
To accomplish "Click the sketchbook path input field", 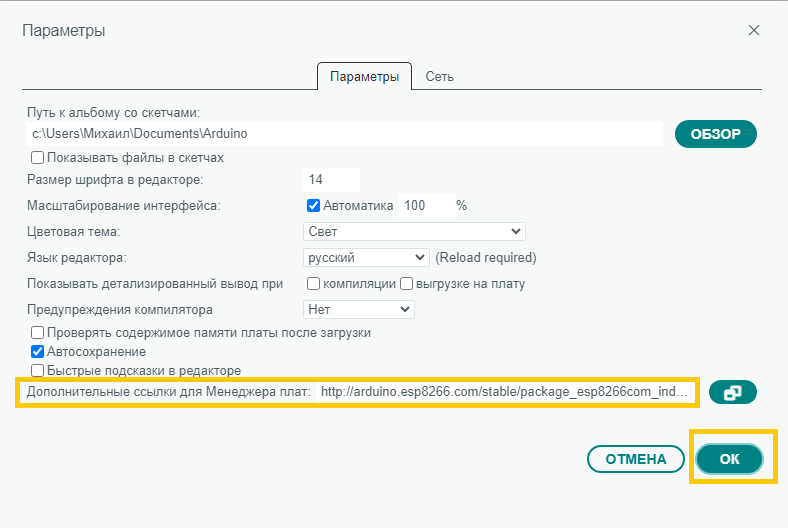I will pos(343,133).
